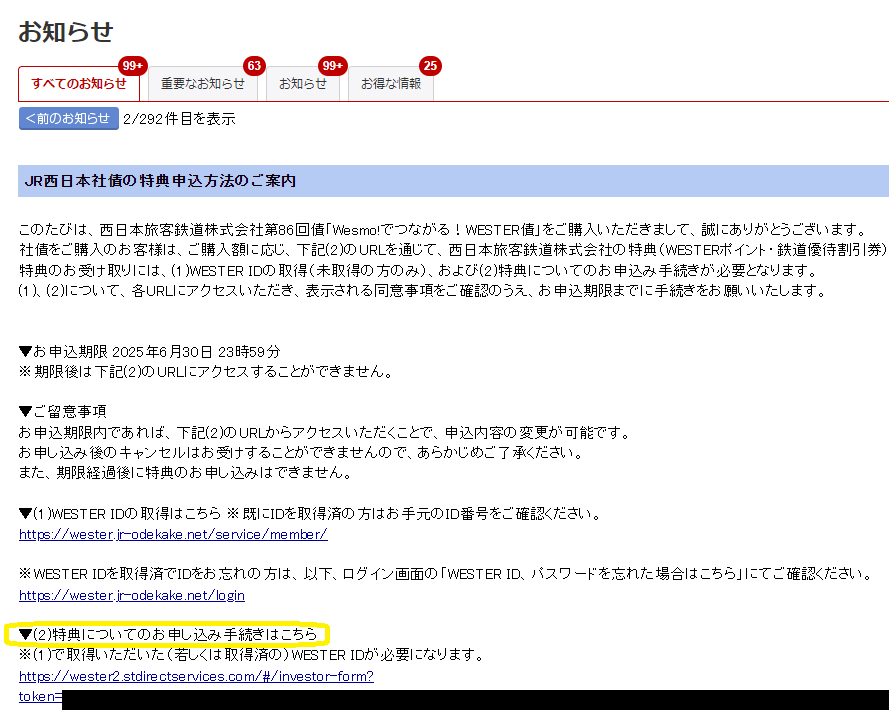This screenshot has height=725, width=889.
Task: Click the 99+ badge on すべてのお知らせ
Action: pos(133,66)
